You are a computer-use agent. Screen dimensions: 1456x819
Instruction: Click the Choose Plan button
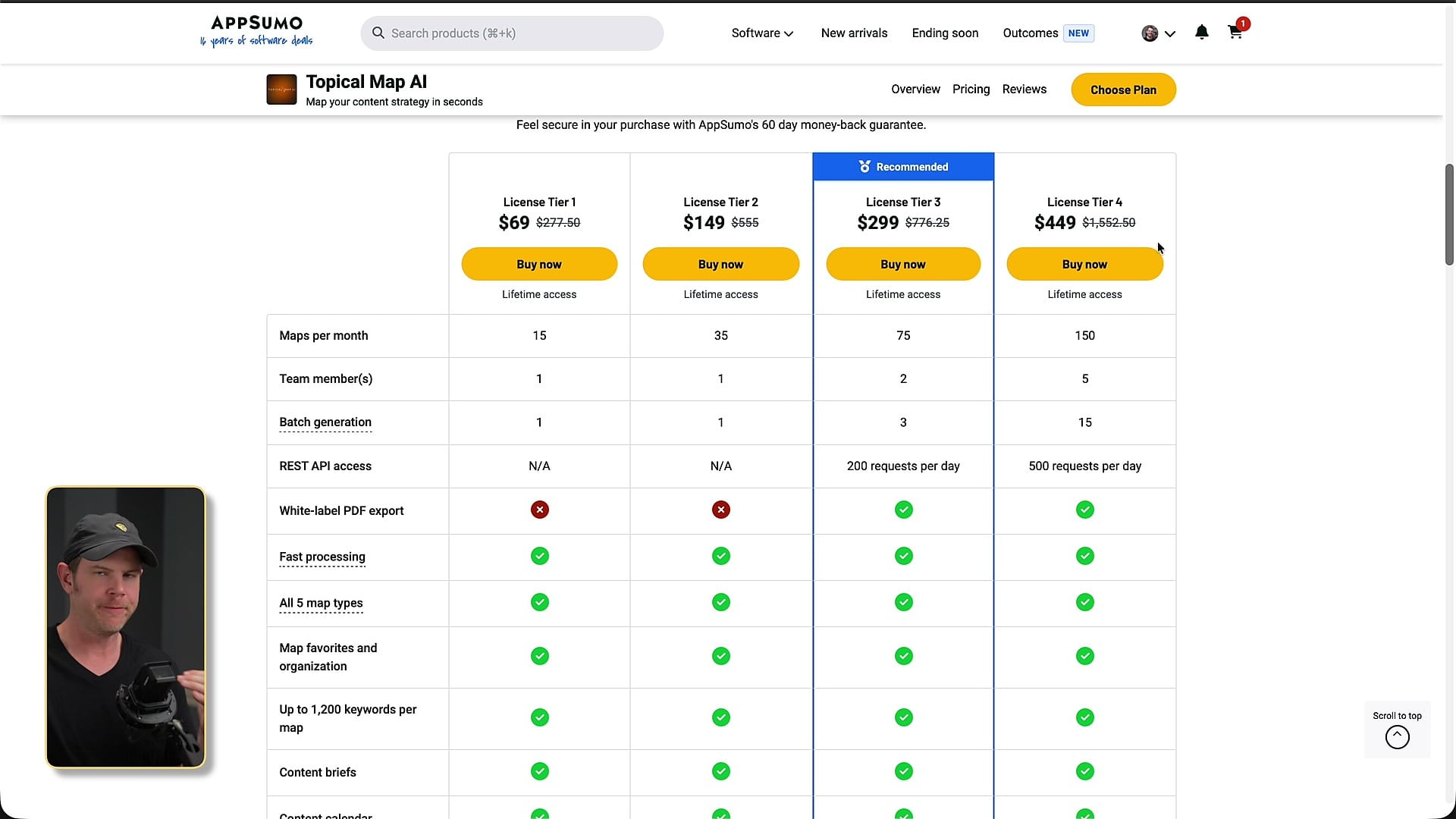(x=1123, y=89)
